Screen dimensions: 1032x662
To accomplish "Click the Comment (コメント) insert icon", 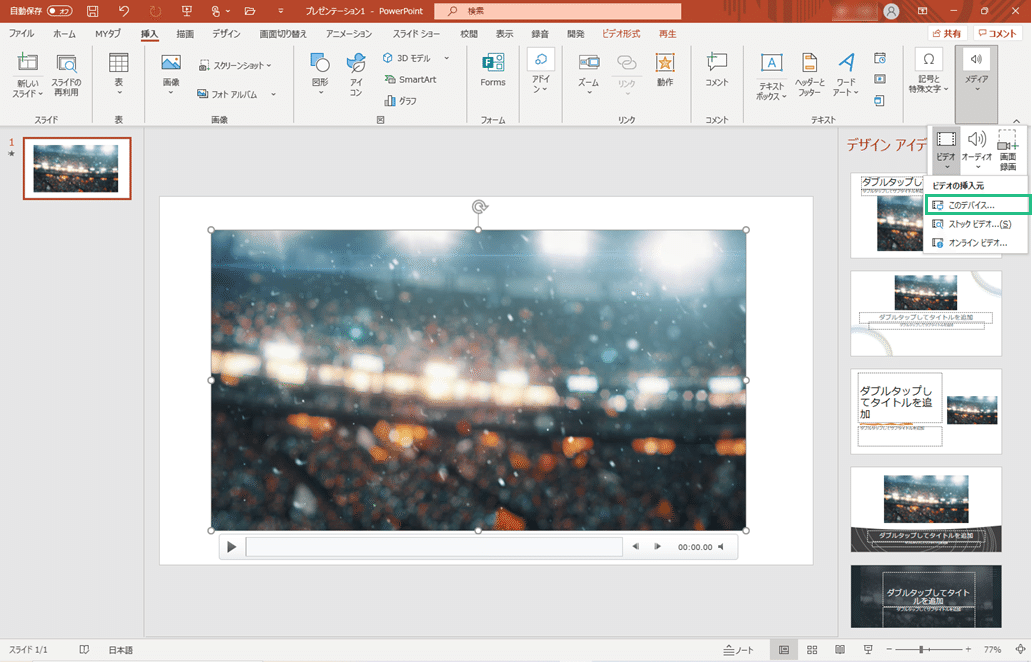I will click(716, 63).
